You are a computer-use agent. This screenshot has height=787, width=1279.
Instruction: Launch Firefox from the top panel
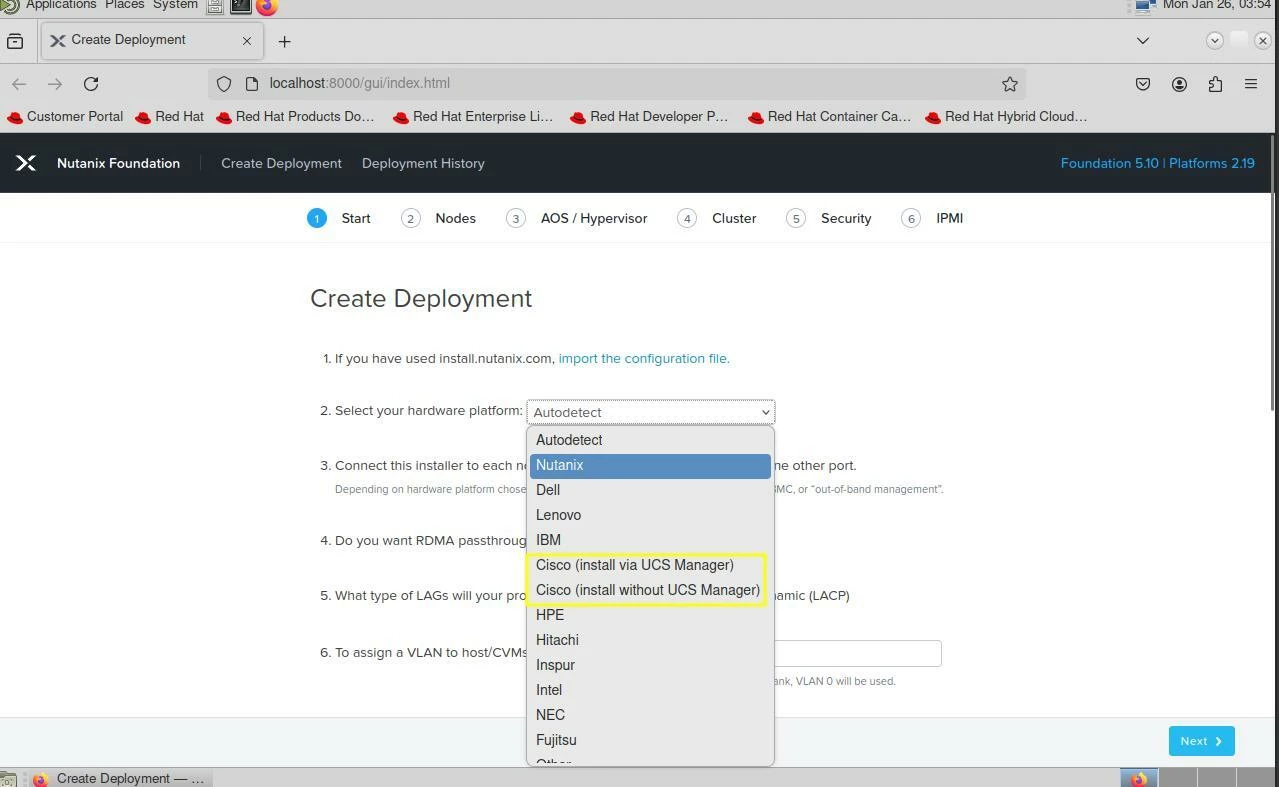[266, 6]
